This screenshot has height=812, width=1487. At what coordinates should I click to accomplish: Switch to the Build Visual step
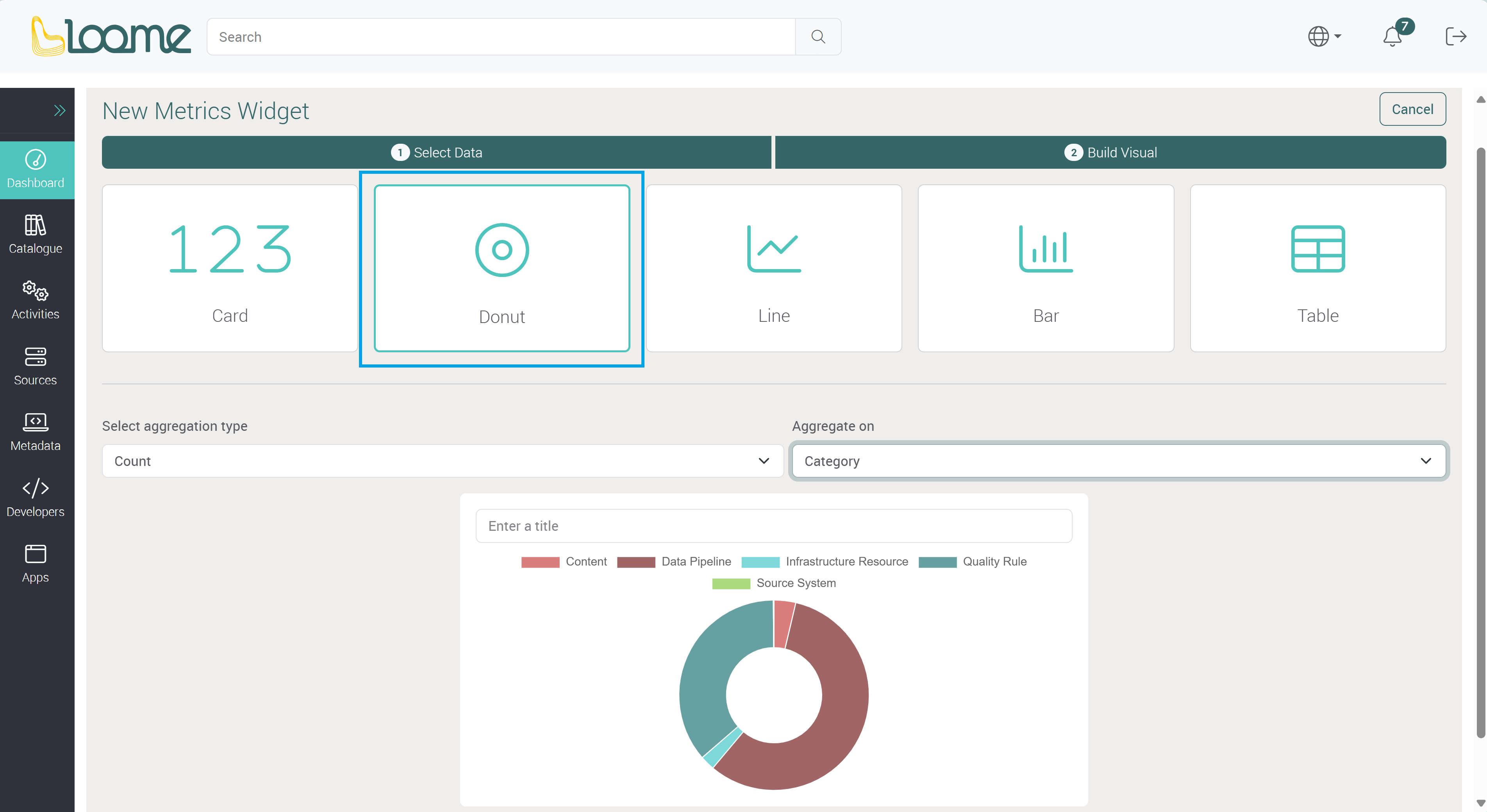[x=1110, y=152]
